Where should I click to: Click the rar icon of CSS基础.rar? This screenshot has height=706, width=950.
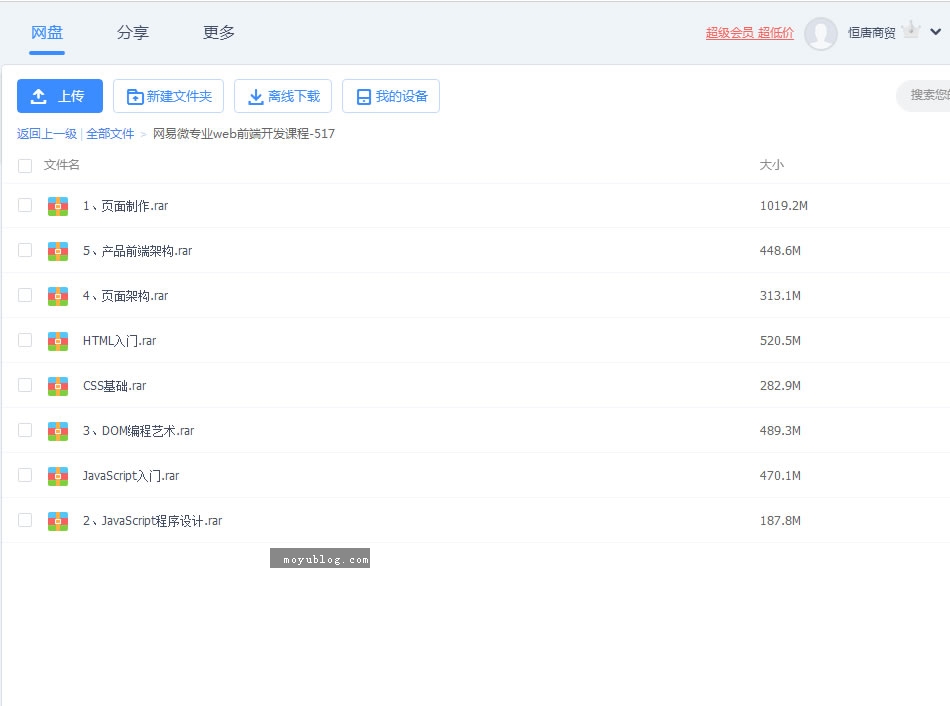(x=58, y=386)
